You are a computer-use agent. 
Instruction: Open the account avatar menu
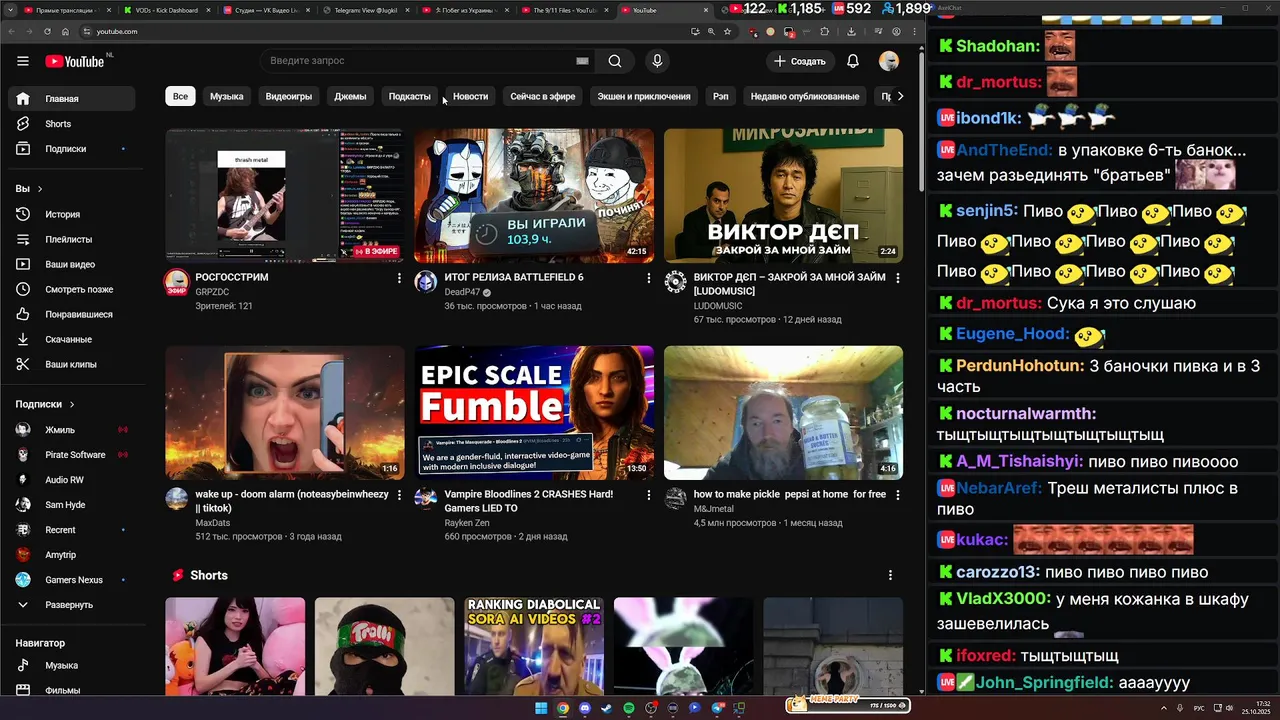pos(889,61)
